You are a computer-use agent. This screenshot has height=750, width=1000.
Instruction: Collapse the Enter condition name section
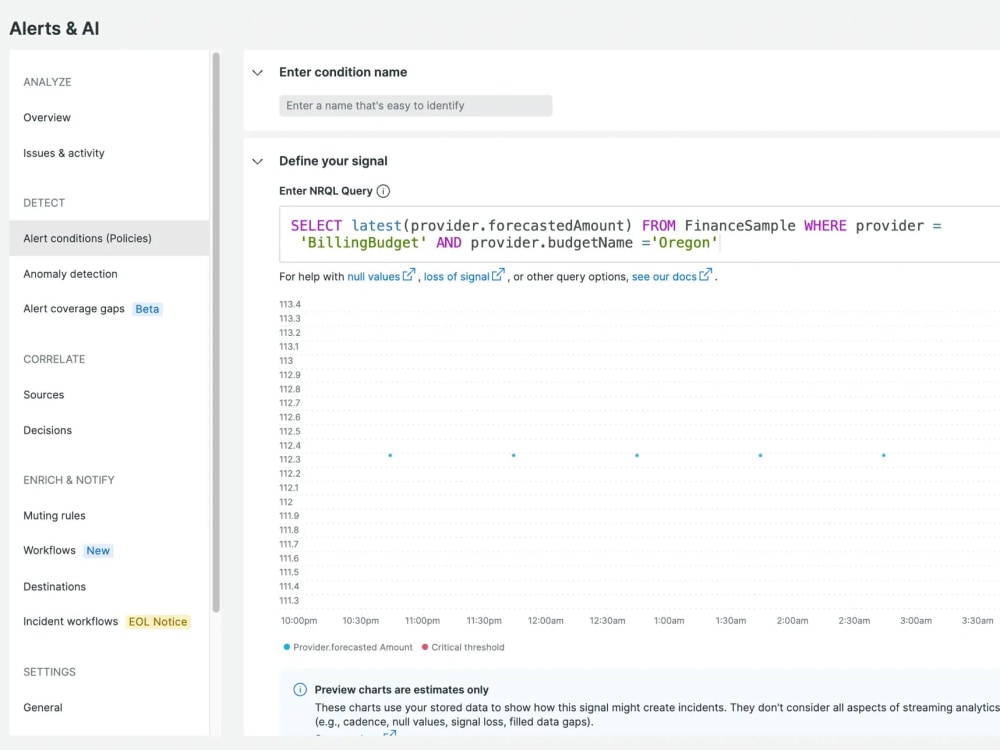[x=258, y=73]
